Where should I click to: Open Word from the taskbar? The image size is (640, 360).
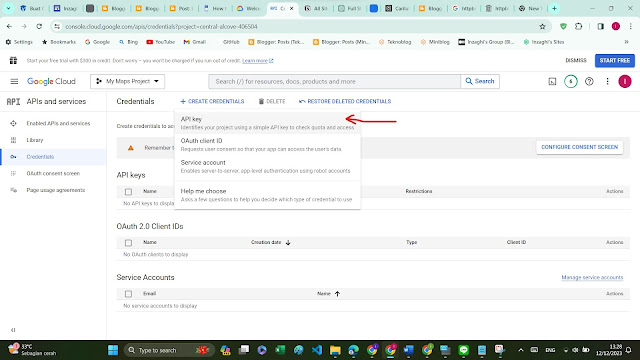click(409, 350)
